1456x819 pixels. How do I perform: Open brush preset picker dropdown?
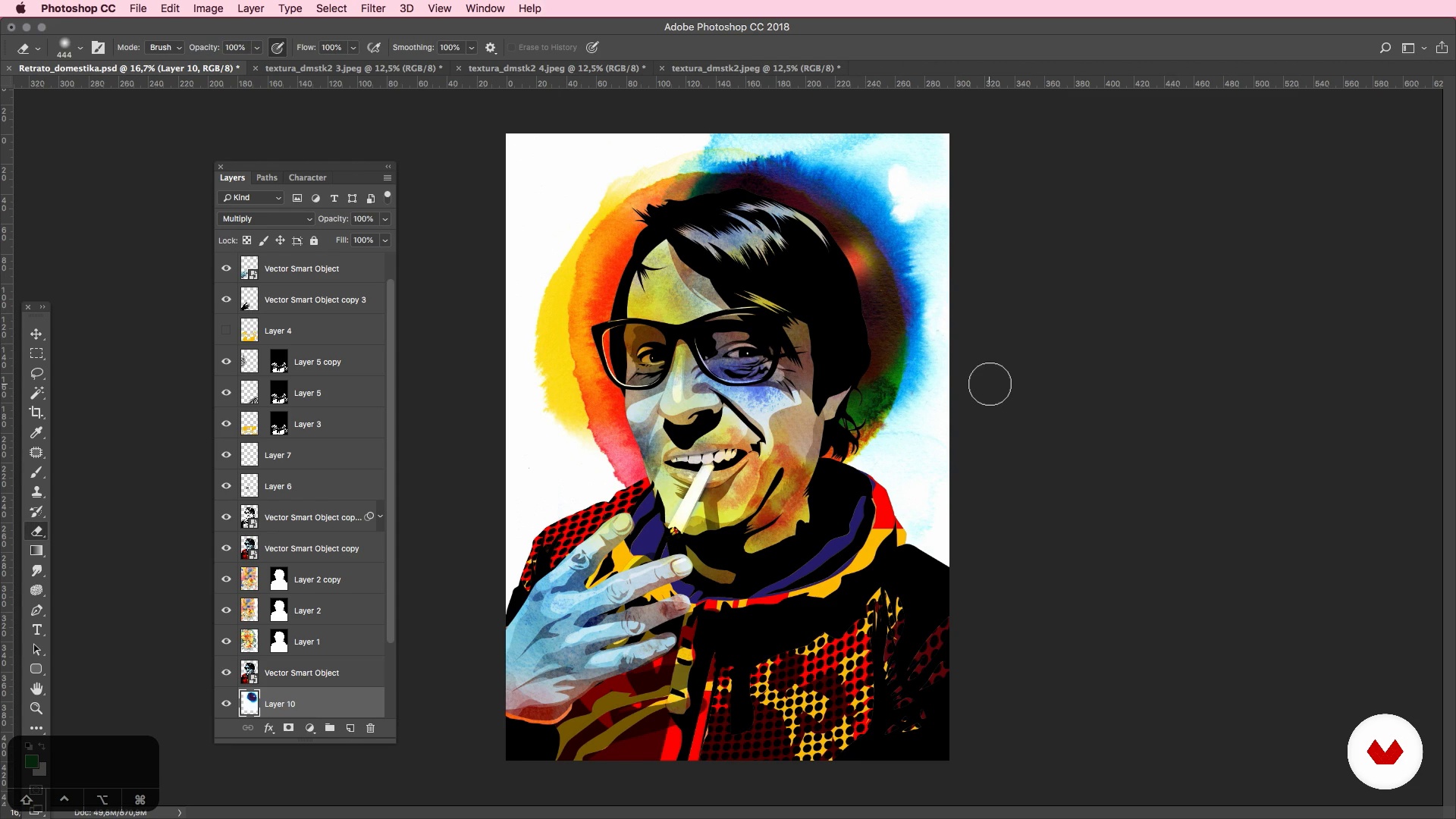(x=80, y=47)
